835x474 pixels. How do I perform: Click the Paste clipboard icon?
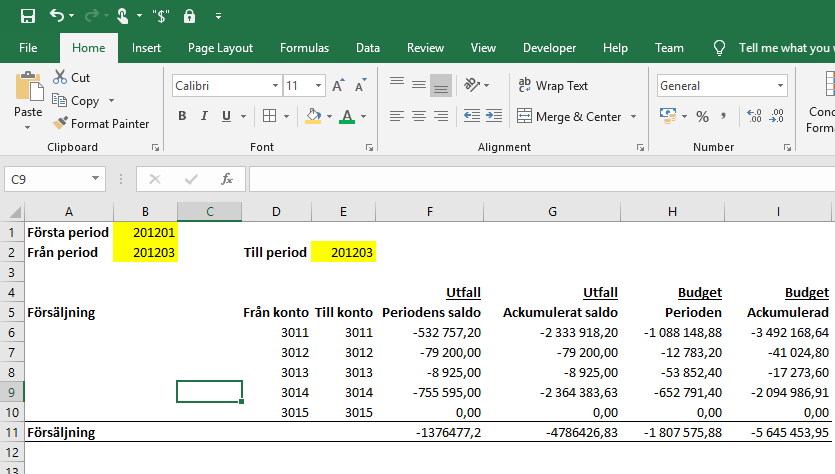[29, 87]
